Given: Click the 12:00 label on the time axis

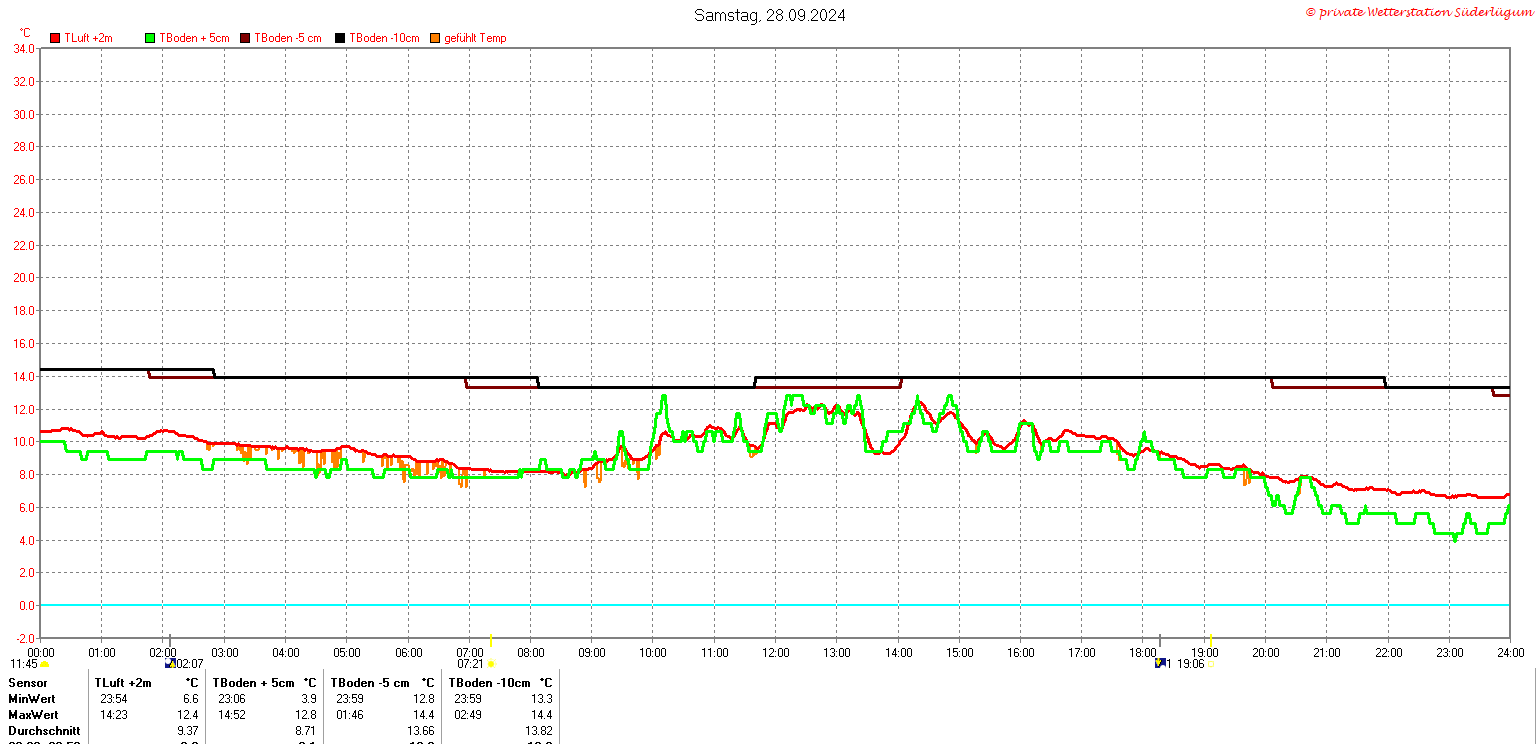Looking at the screenshot, I should (x=775, y=652).
